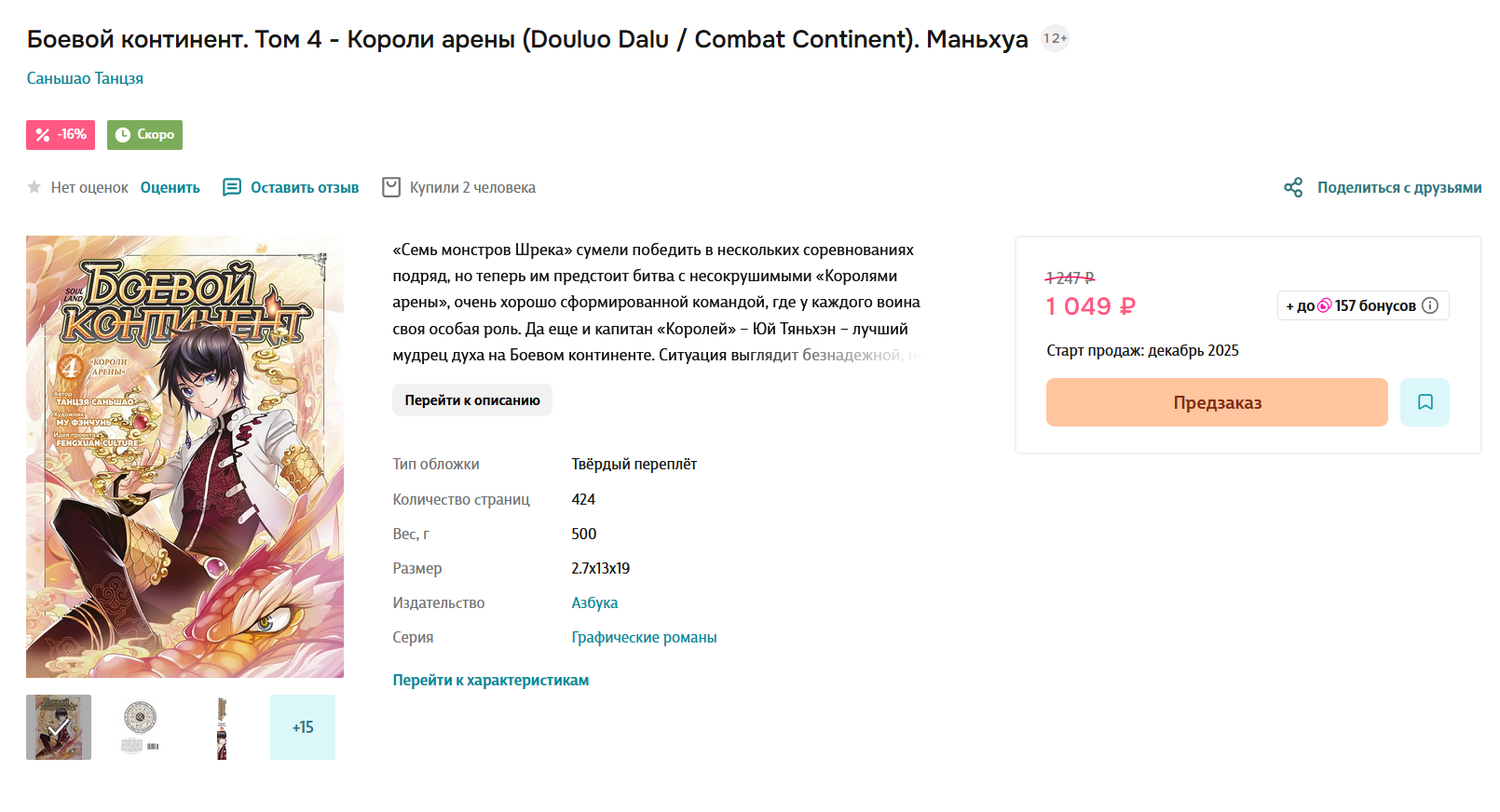Screen dimensions: 1500x812
Task: Open Перейти к описанию
Action: (471, 400)
